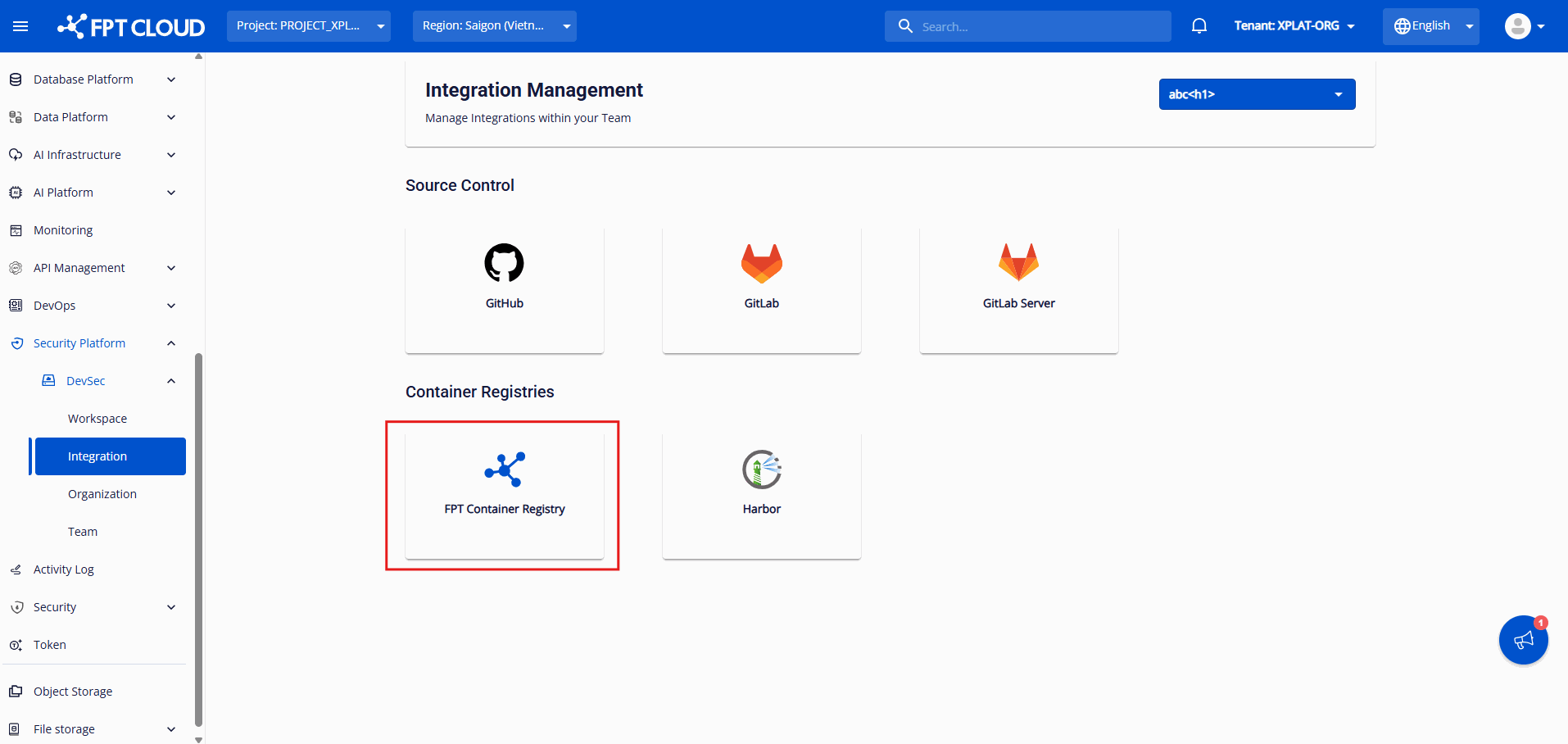The height and width of the screenshot is (744, 1568).
Task: Click the GitHub label
Action: 505,303
